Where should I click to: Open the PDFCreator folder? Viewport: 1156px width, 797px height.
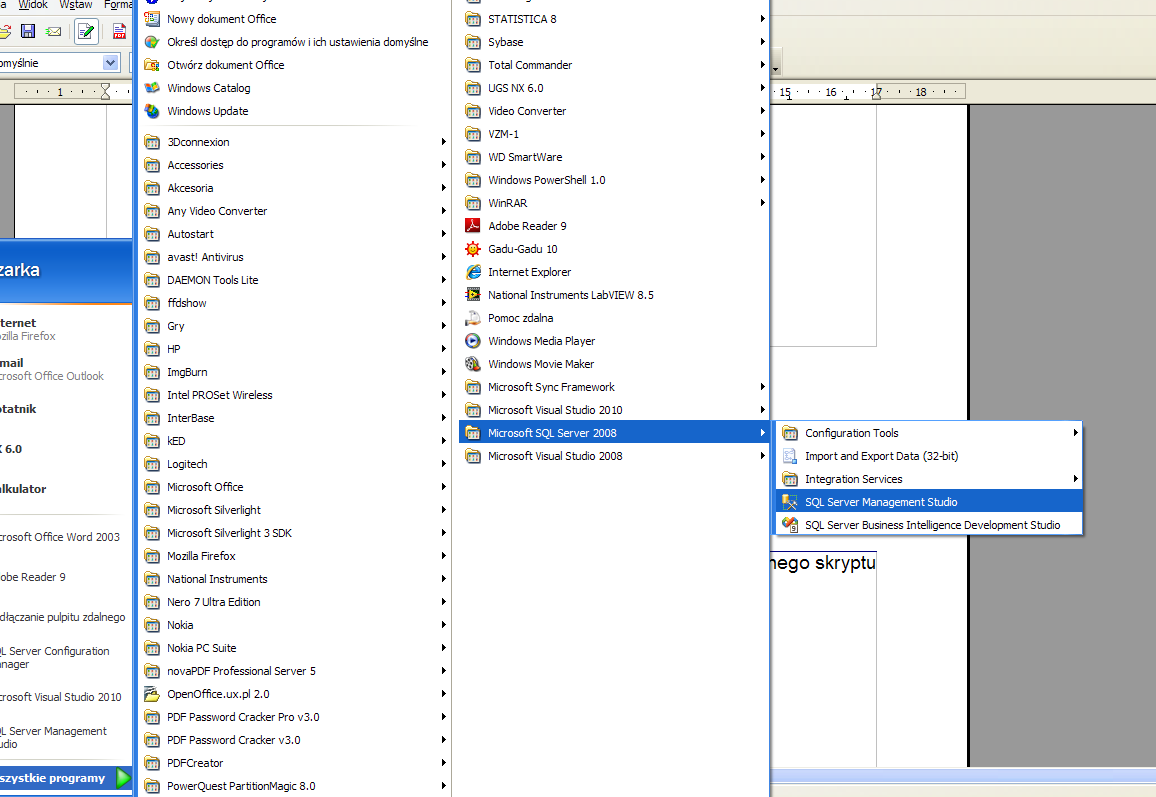pyautogui.click(x=295, y=763)
